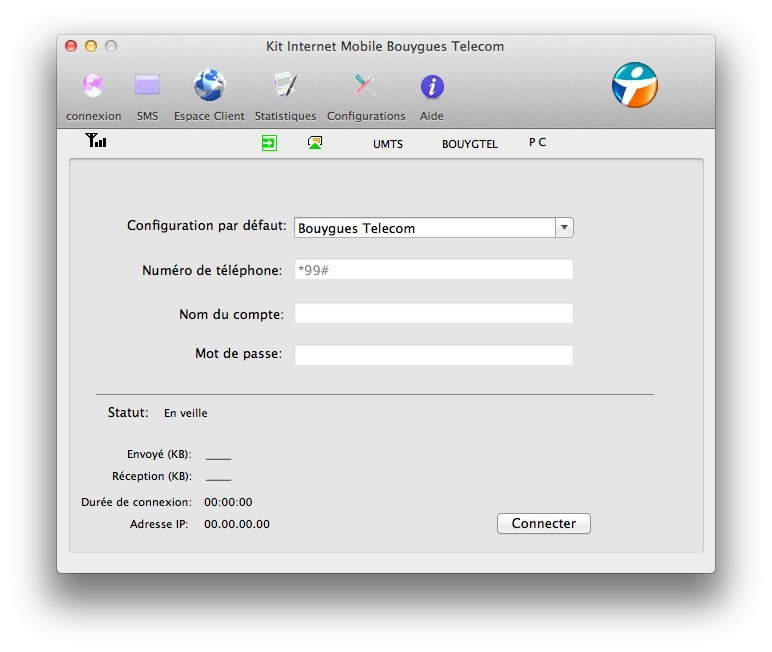Click the Réception (KB) label

(152, 476)
